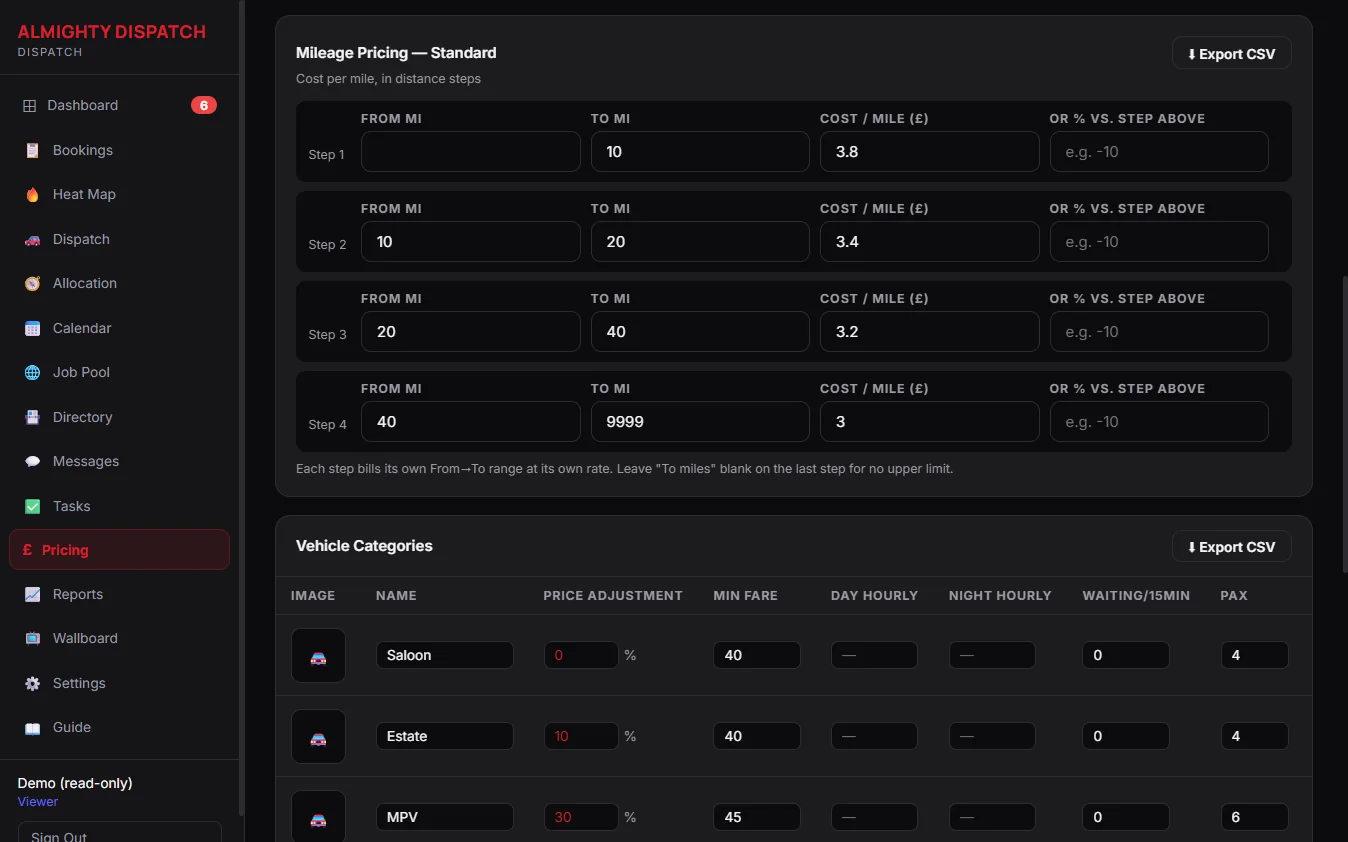The width and height of the screenshot is (1348, 842).
Task: Click MPV price adjustment field showing 30
Action: click(x=581, y=817)
